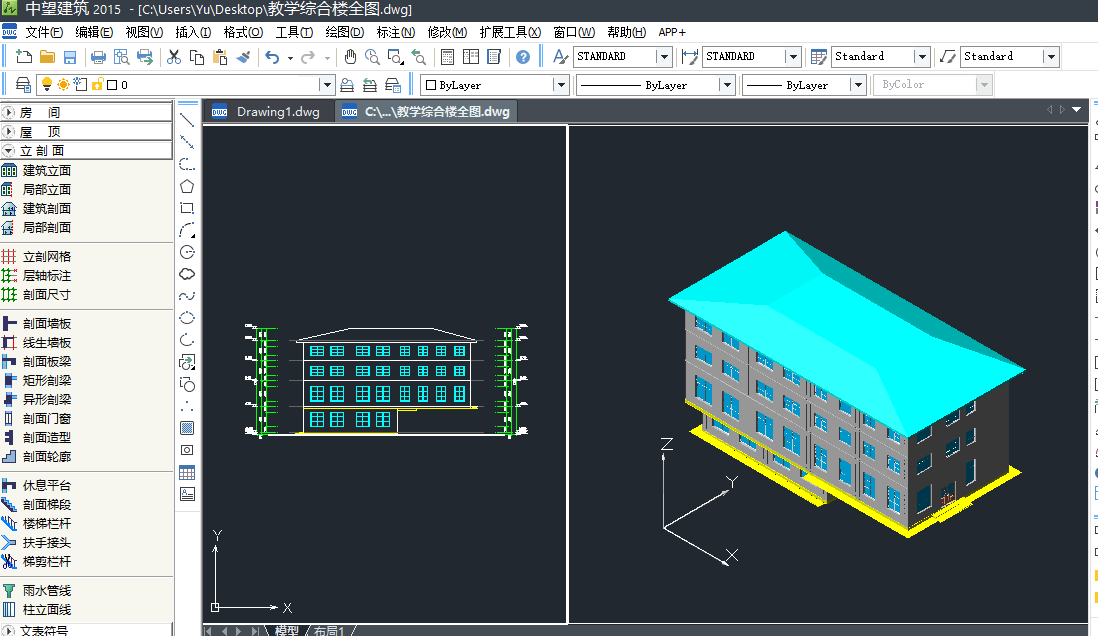Image resolution: width=1098 pixels, height=636 pixels.
Task: Click the 建筑立面 command
Action: [47, 170]
